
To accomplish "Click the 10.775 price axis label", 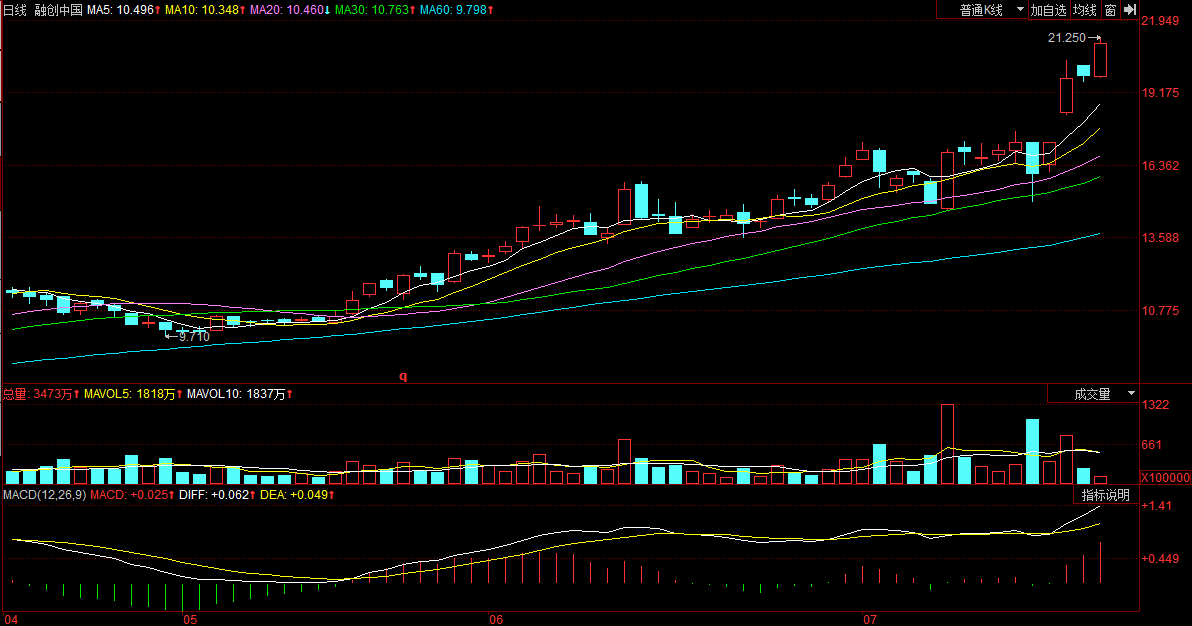I will coord(1160,310).
